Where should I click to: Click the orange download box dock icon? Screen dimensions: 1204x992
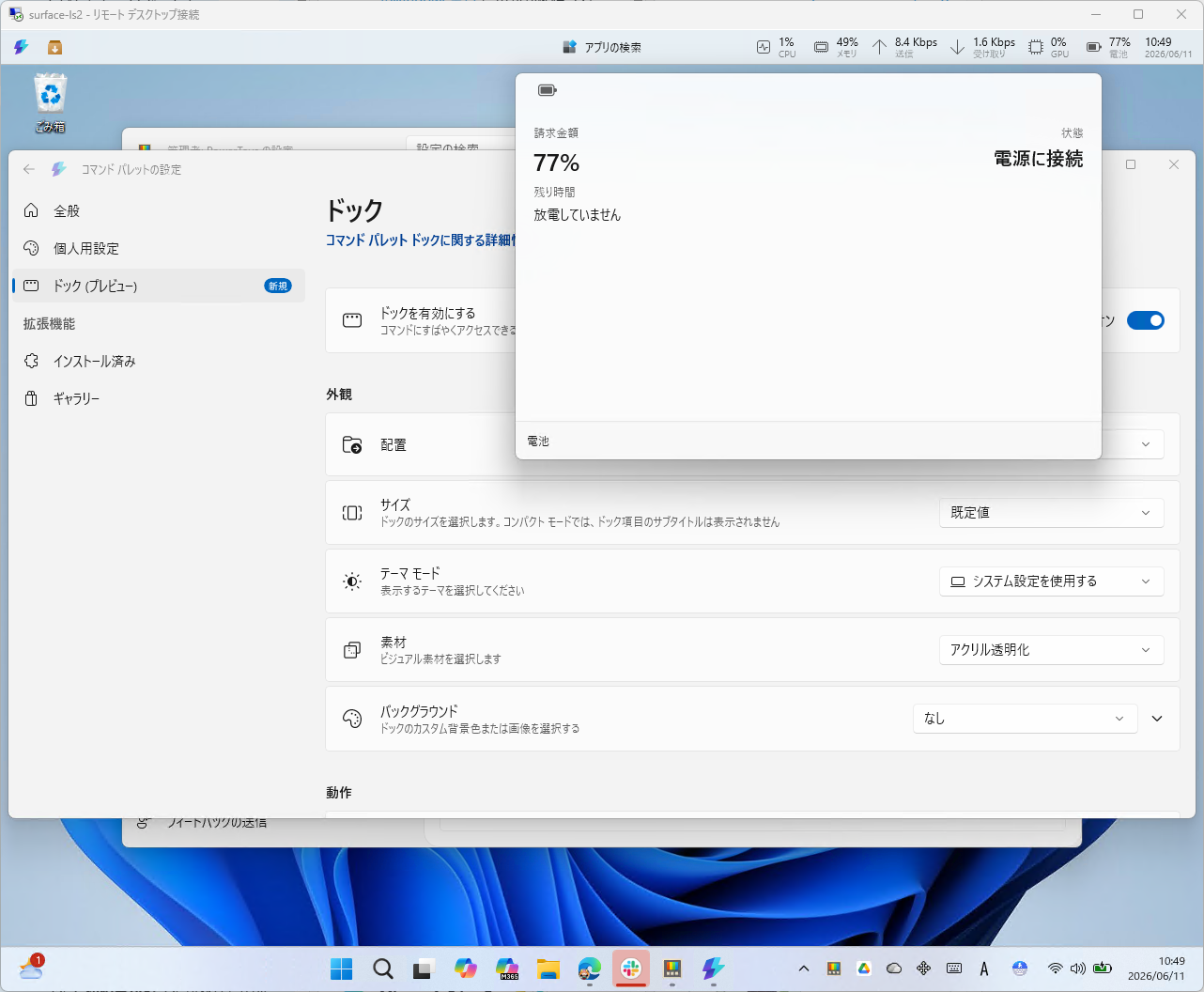54,47
